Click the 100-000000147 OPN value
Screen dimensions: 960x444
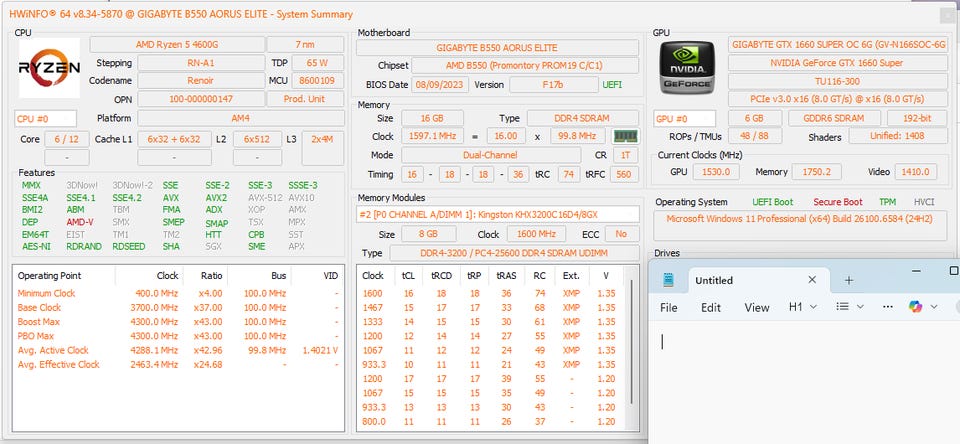tap(201, 99)
